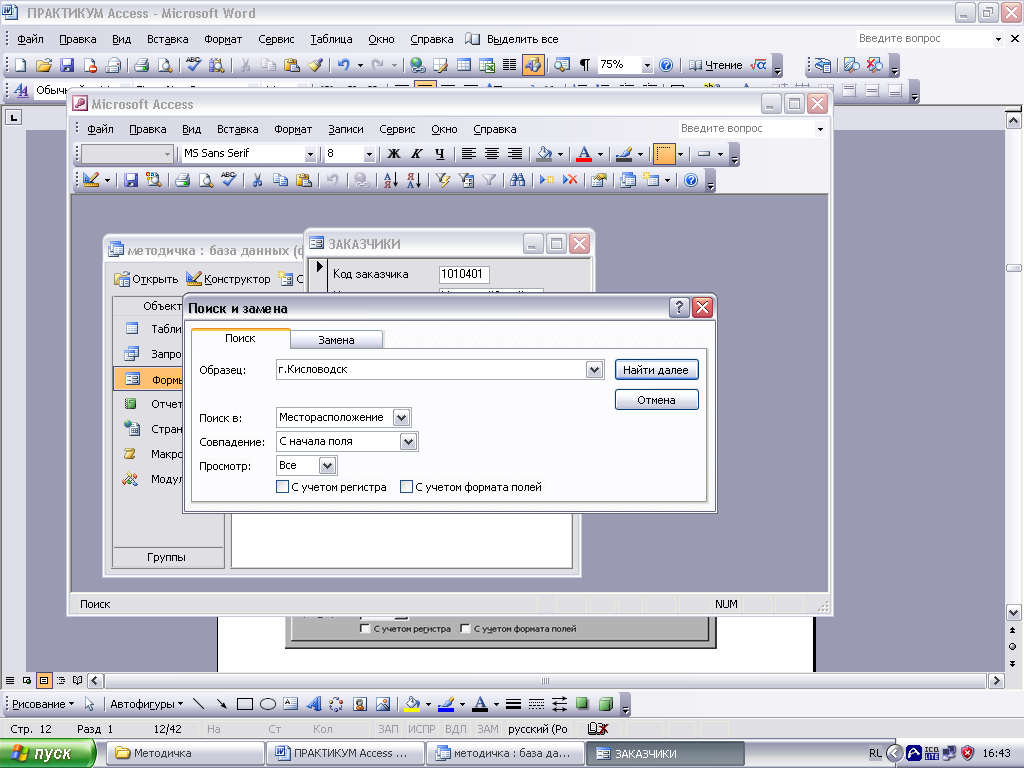This screenshot has height=768, width=1024.
Task: Click Access Help question icon in toolbar
Action: click(691, 180)
